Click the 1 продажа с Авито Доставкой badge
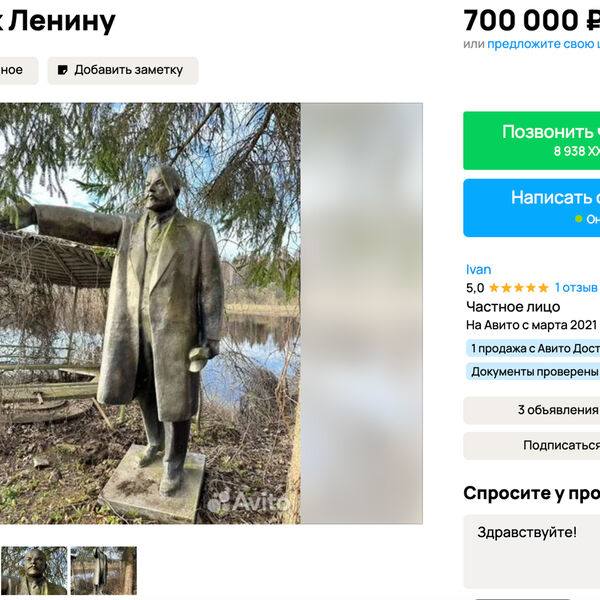Image resolution: width=600 pixels, height=600 pixels. (534, 349)
